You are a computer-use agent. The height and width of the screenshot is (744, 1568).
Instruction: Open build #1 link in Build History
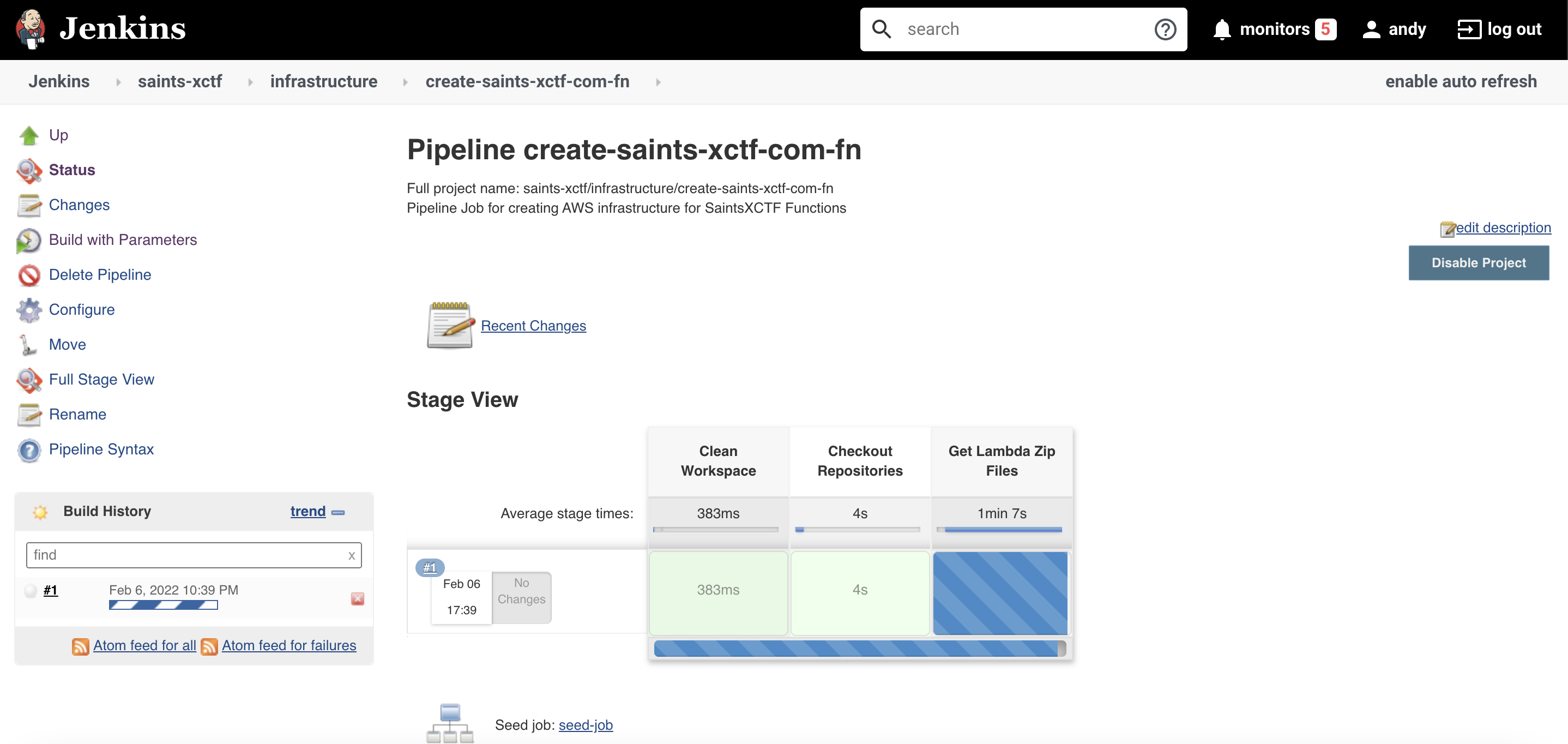[51, 590]
